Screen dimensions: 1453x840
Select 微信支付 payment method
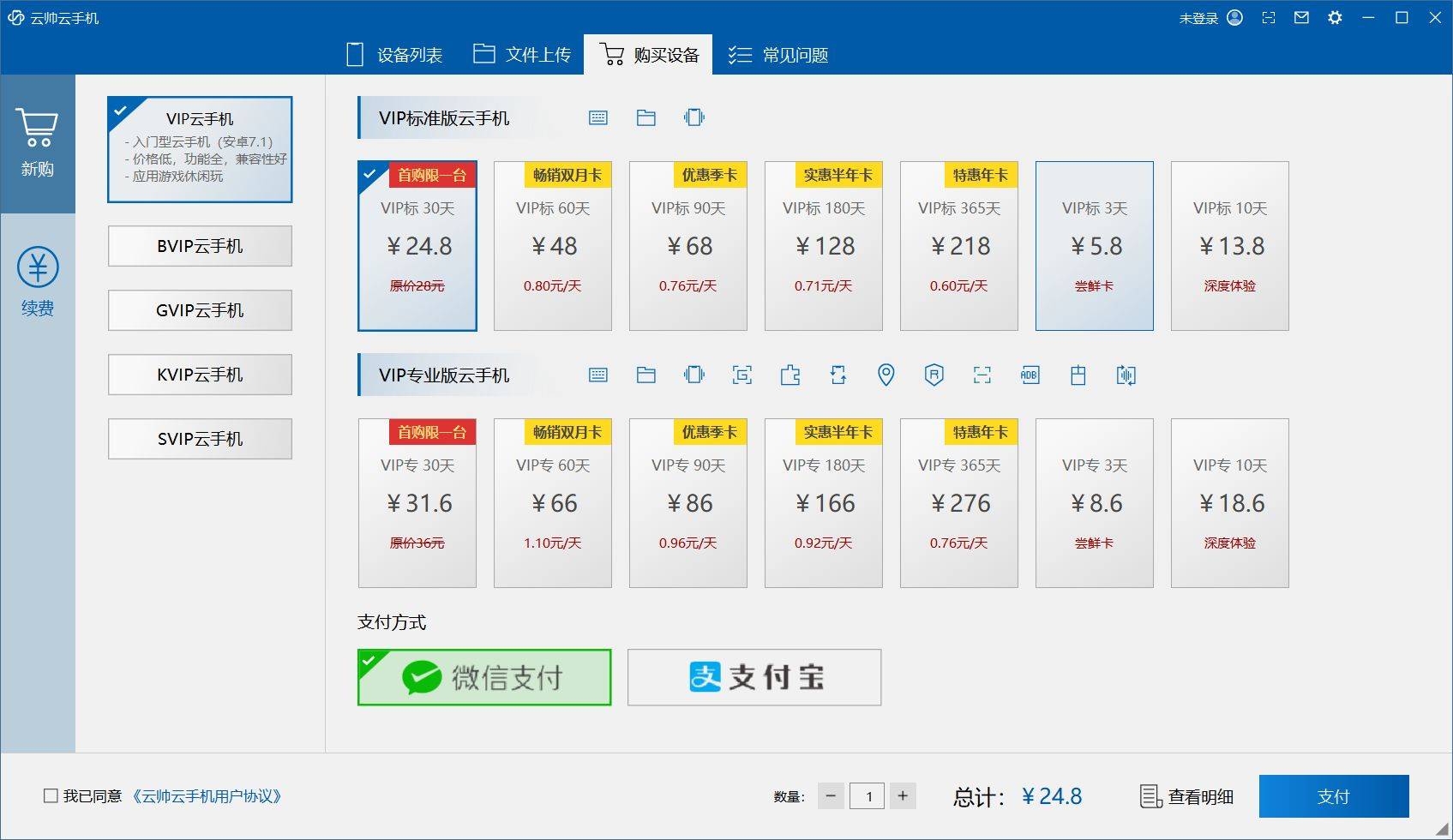(484, 677)
